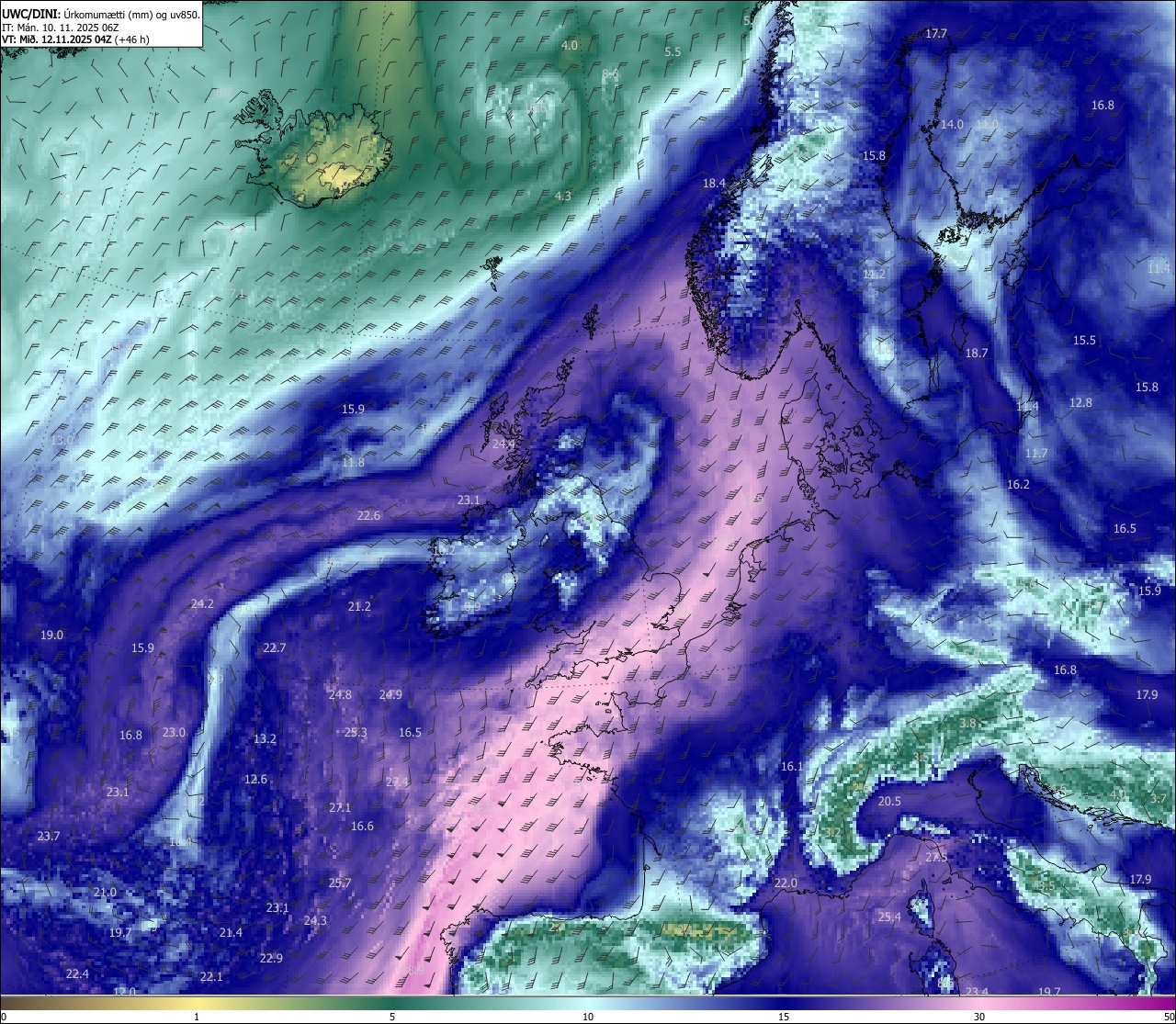Click the '22.6' value label
The image size is (1176, 1024).
(368, 516)
